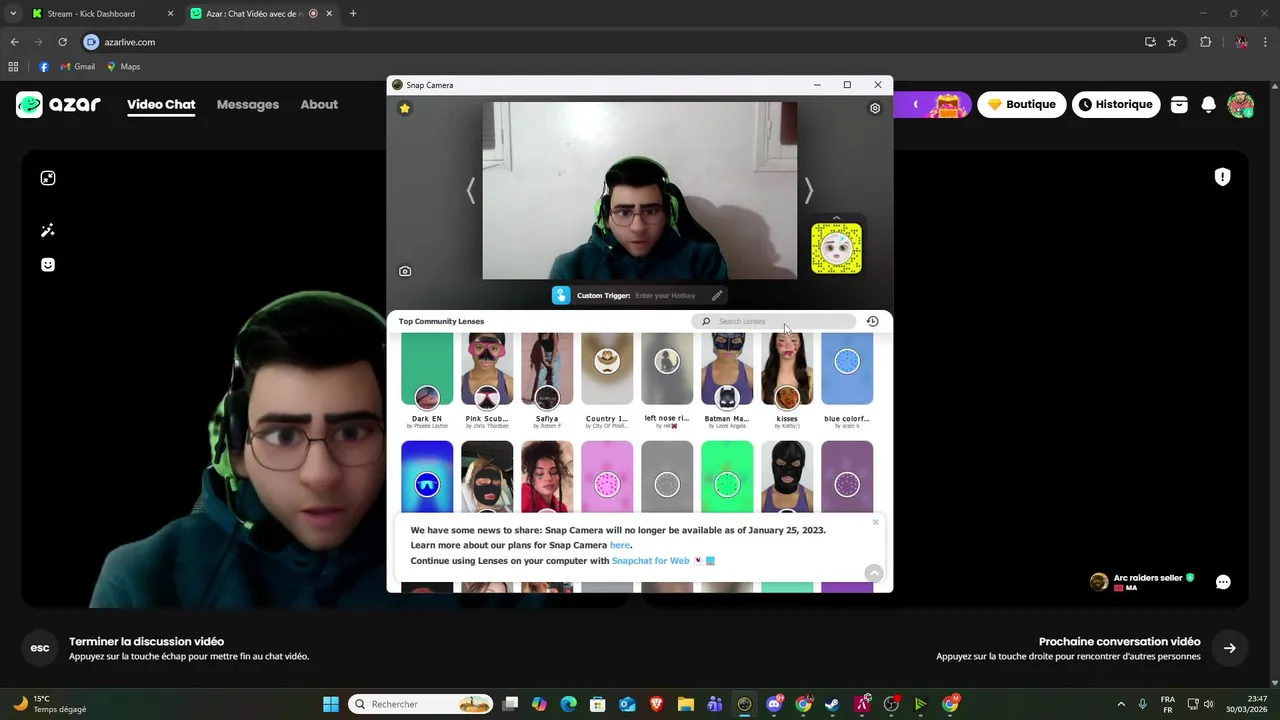Click the shield report icon
The image size is (1280, 720).
1222,177
